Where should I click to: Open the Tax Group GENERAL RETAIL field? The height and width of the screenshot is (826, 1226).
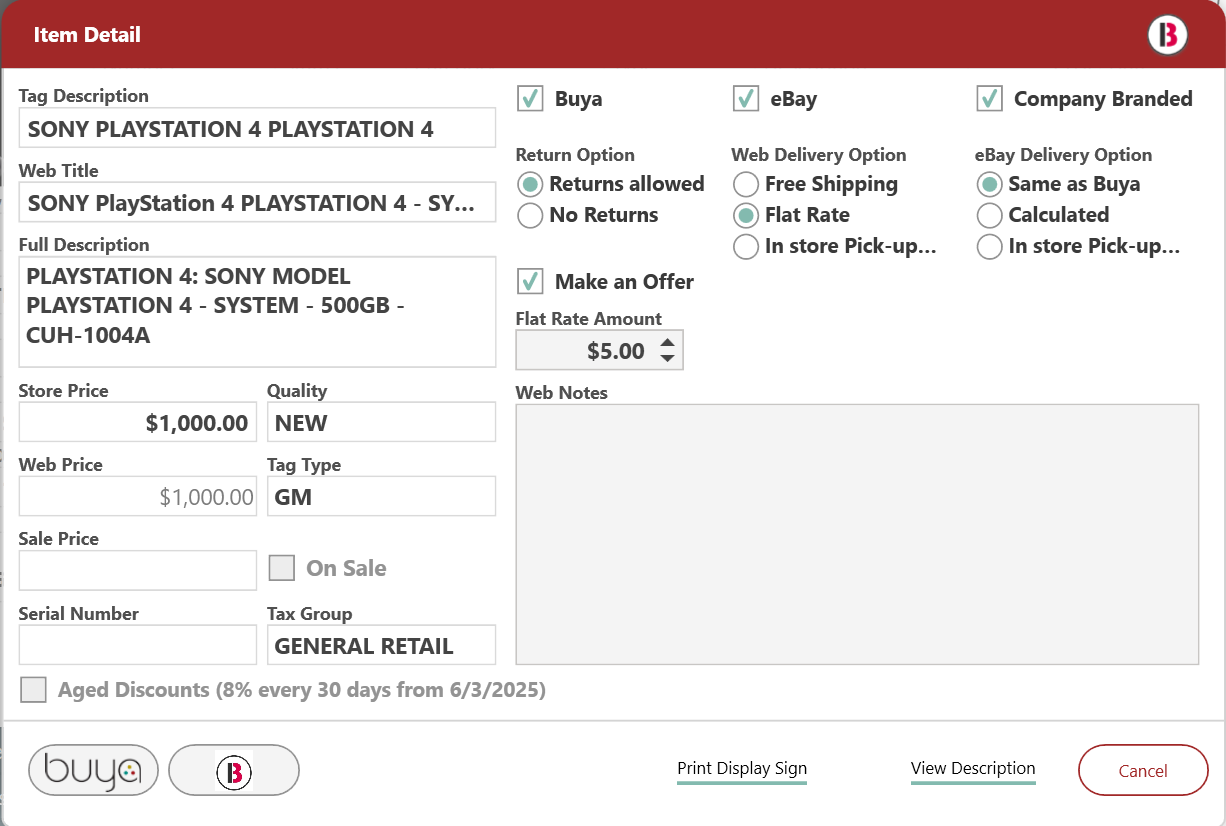click(x=381, y=645)
